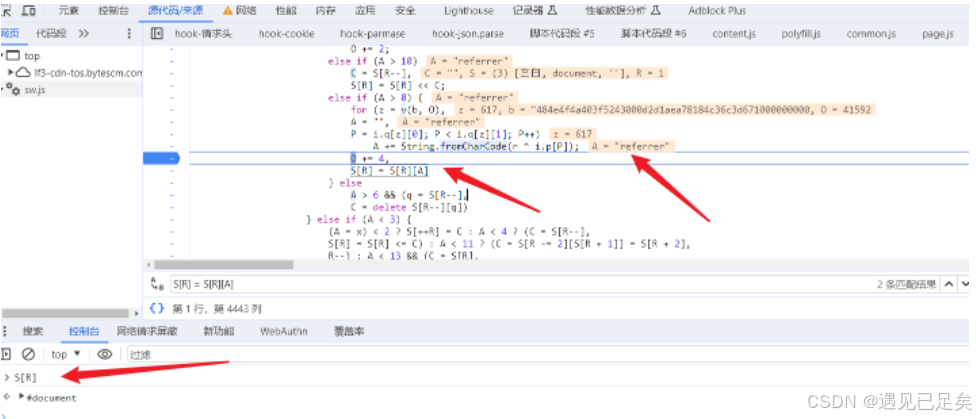Toggle the console sidebar icon
976x419 pixels.
point(6,354)
